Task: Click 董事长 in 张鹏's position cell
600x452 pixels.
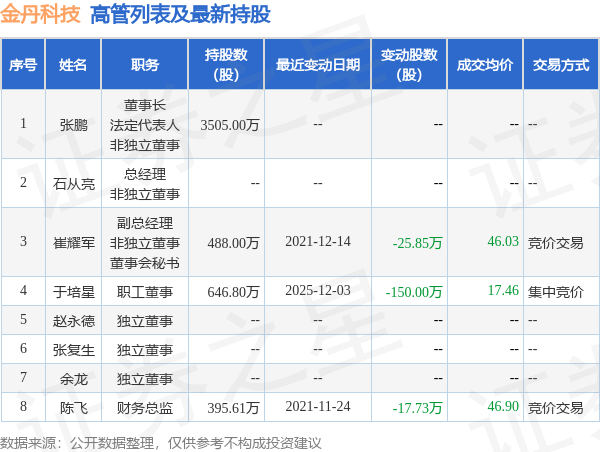Action: coord(145,105)
